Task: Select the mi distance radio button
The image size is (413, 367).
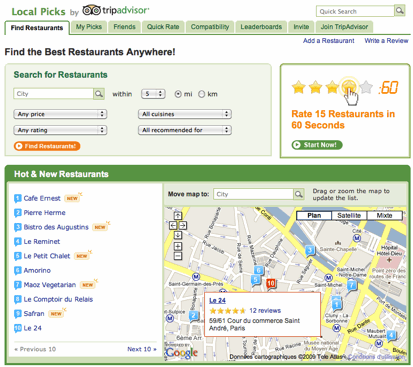Action: pos(178,94)
